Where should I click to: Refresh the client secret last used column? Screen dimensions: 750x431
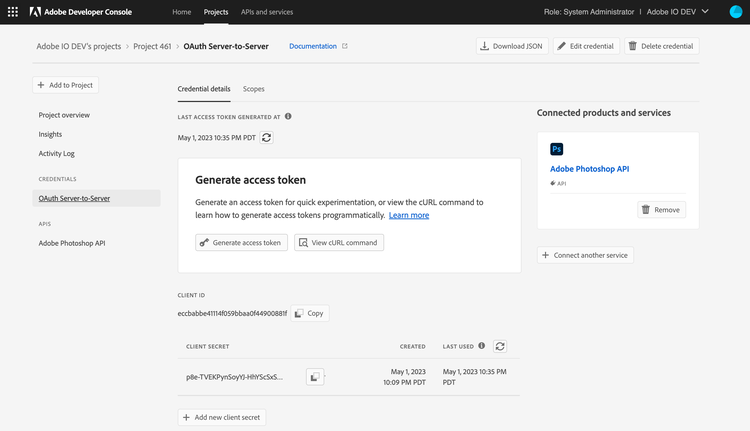500,346
